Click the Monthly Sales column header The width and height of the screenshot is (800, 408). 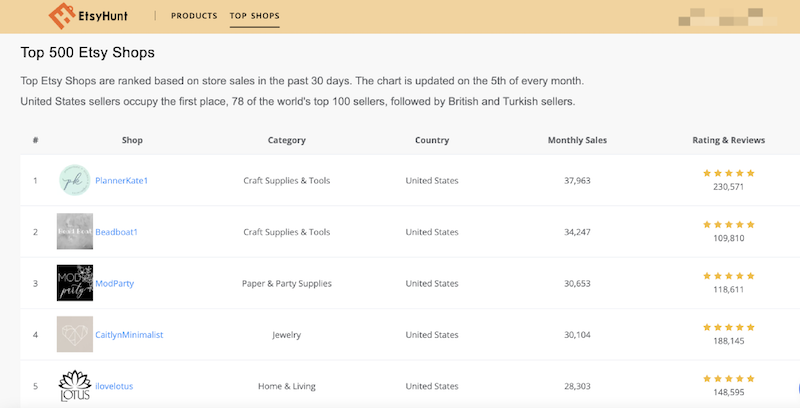[x=577, y=140]
